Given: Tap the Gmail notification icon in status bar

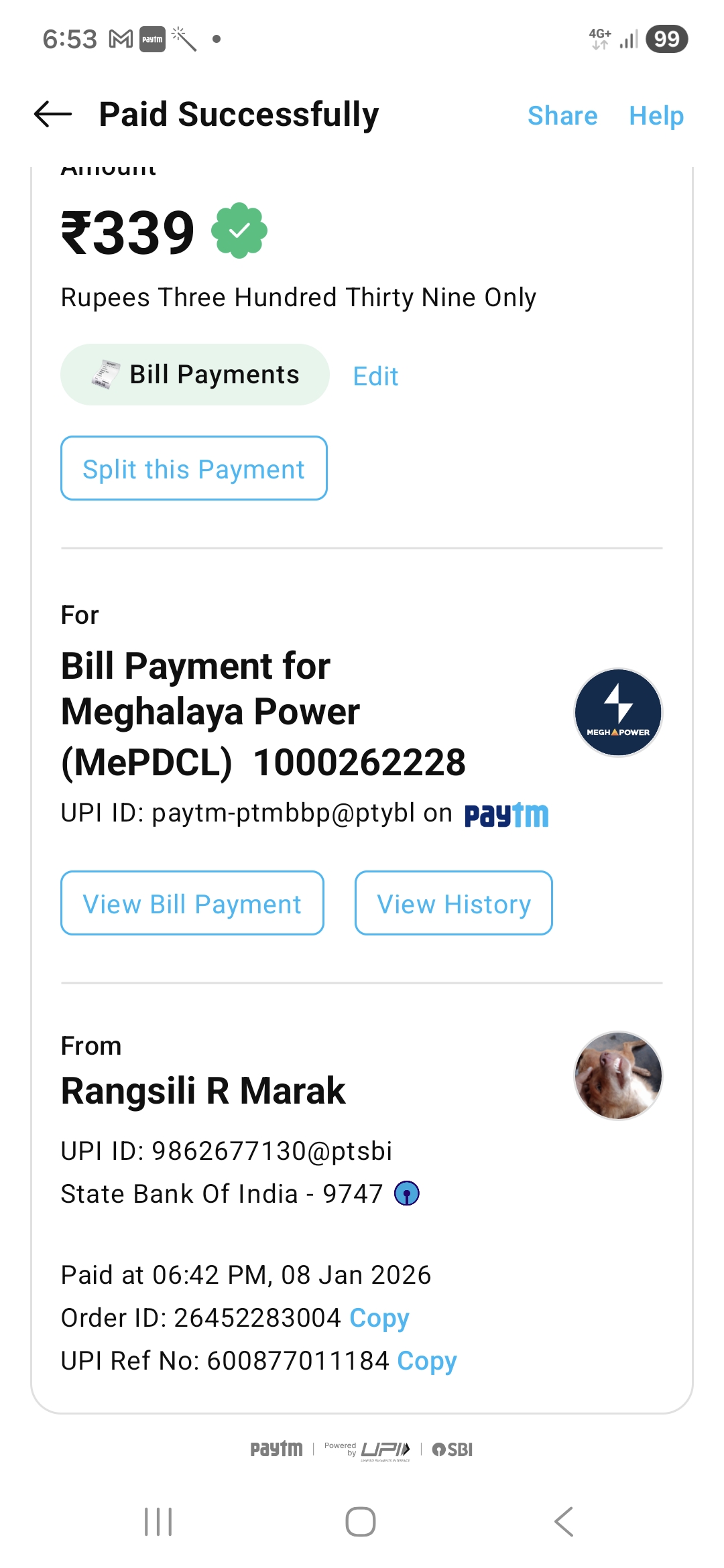Looking at the screenshot, I should coord(121,40).
